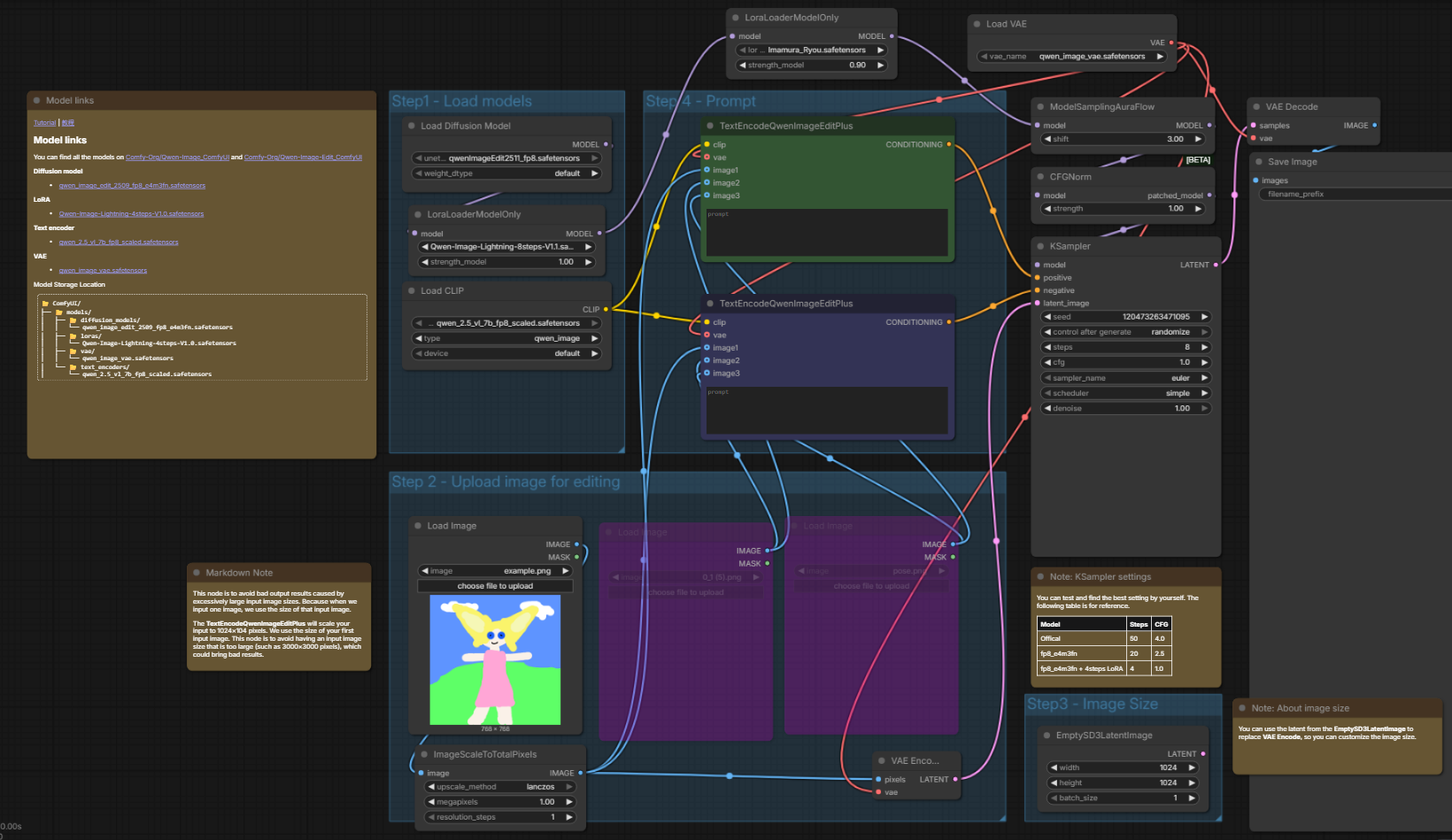Image resolution: width=1452 pixels, height=840 pixels.
Task: Collapse the Load VAE node
Action: [977, 24]
